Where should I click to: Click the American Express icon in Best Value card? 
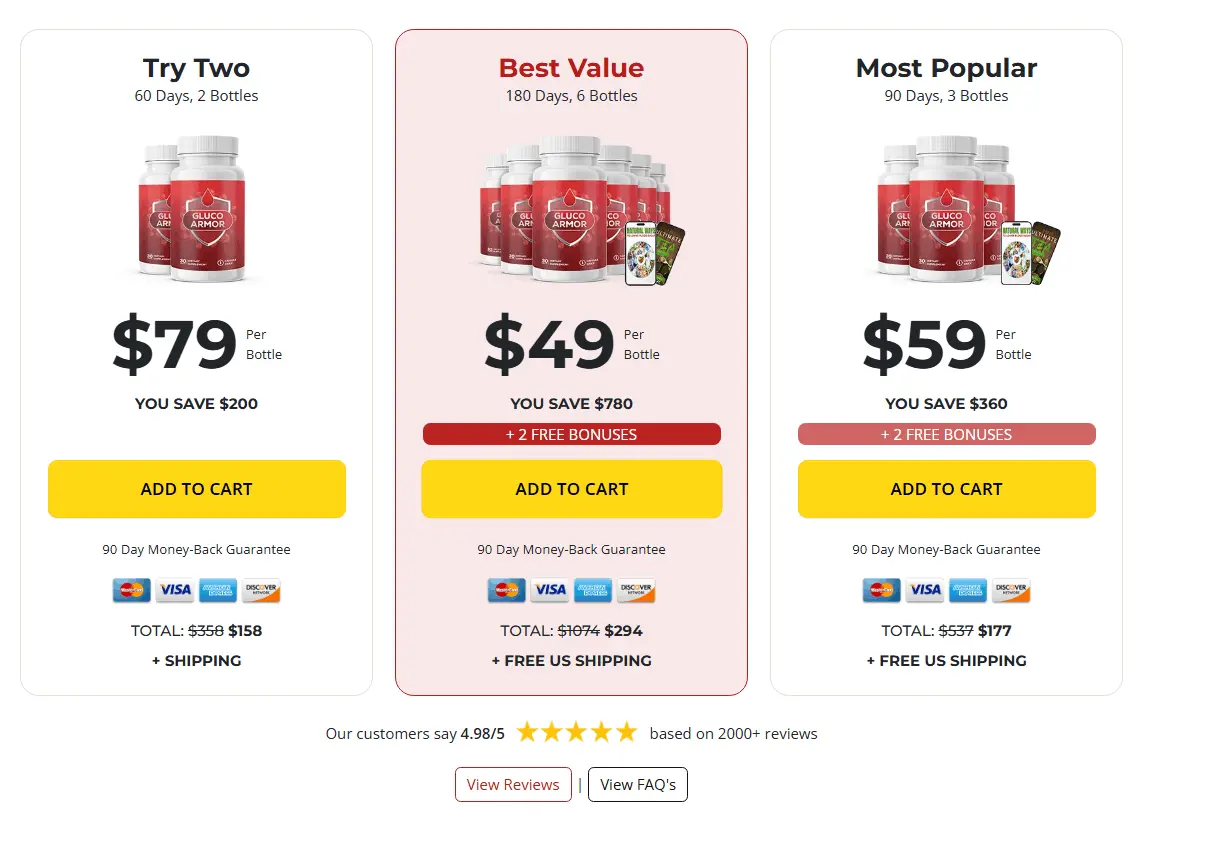tap(593, 590)
